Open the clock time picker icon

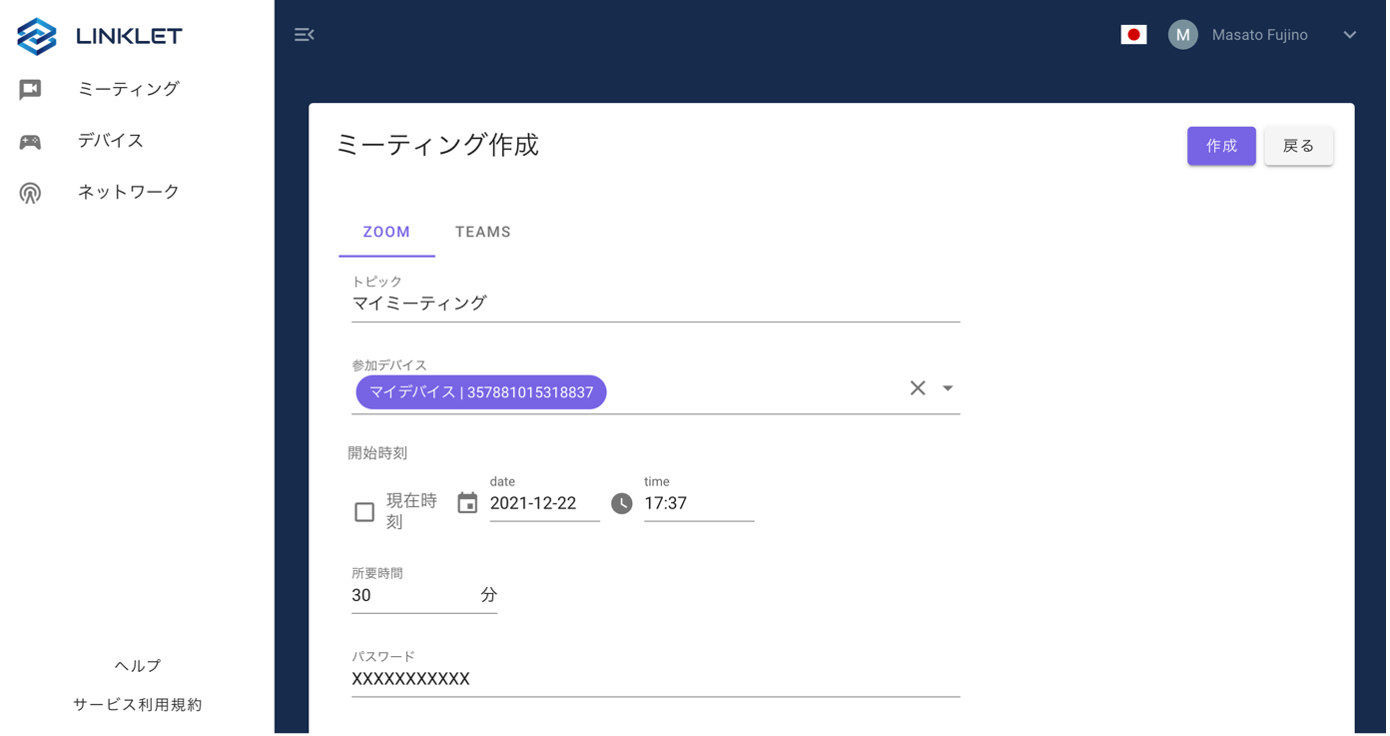pyautogui.click(x=622, y=503)
